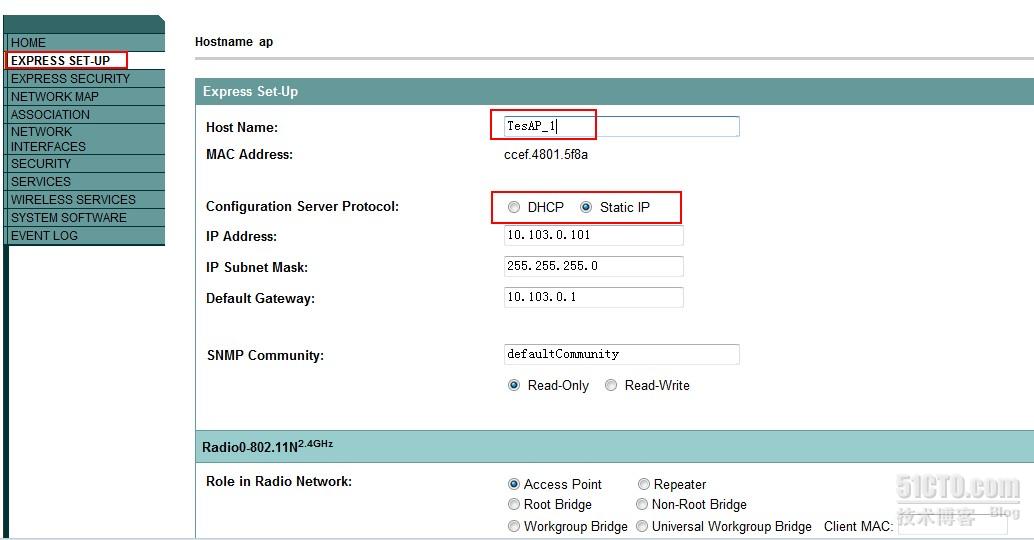Click the IP Subnet Mask field
1034x540 pixels.
click(593, 266)
